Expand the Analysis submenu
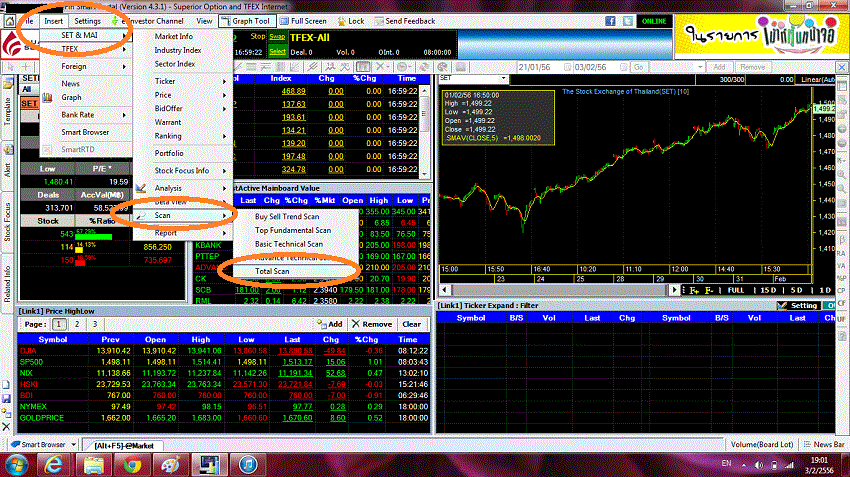 (183, 188)
